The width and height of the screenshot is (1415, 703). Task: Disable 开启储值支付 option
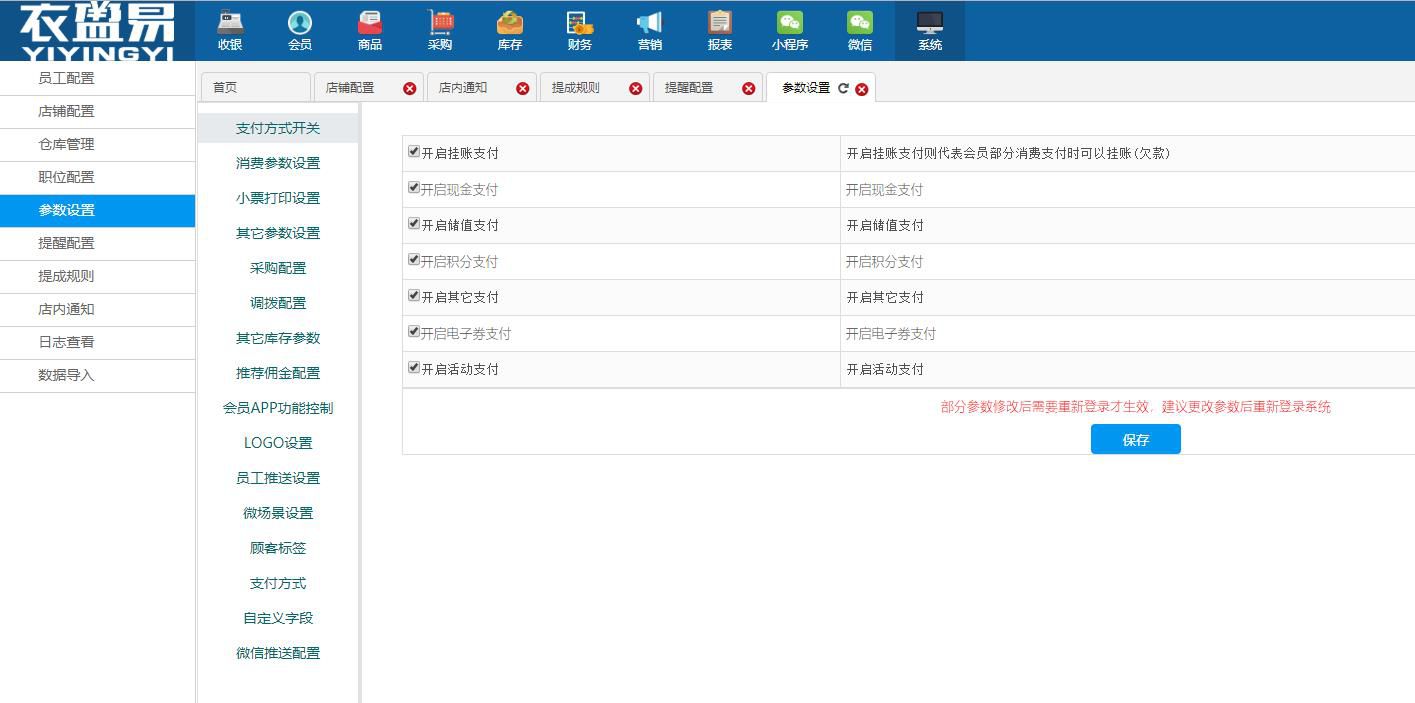(413, 224)
